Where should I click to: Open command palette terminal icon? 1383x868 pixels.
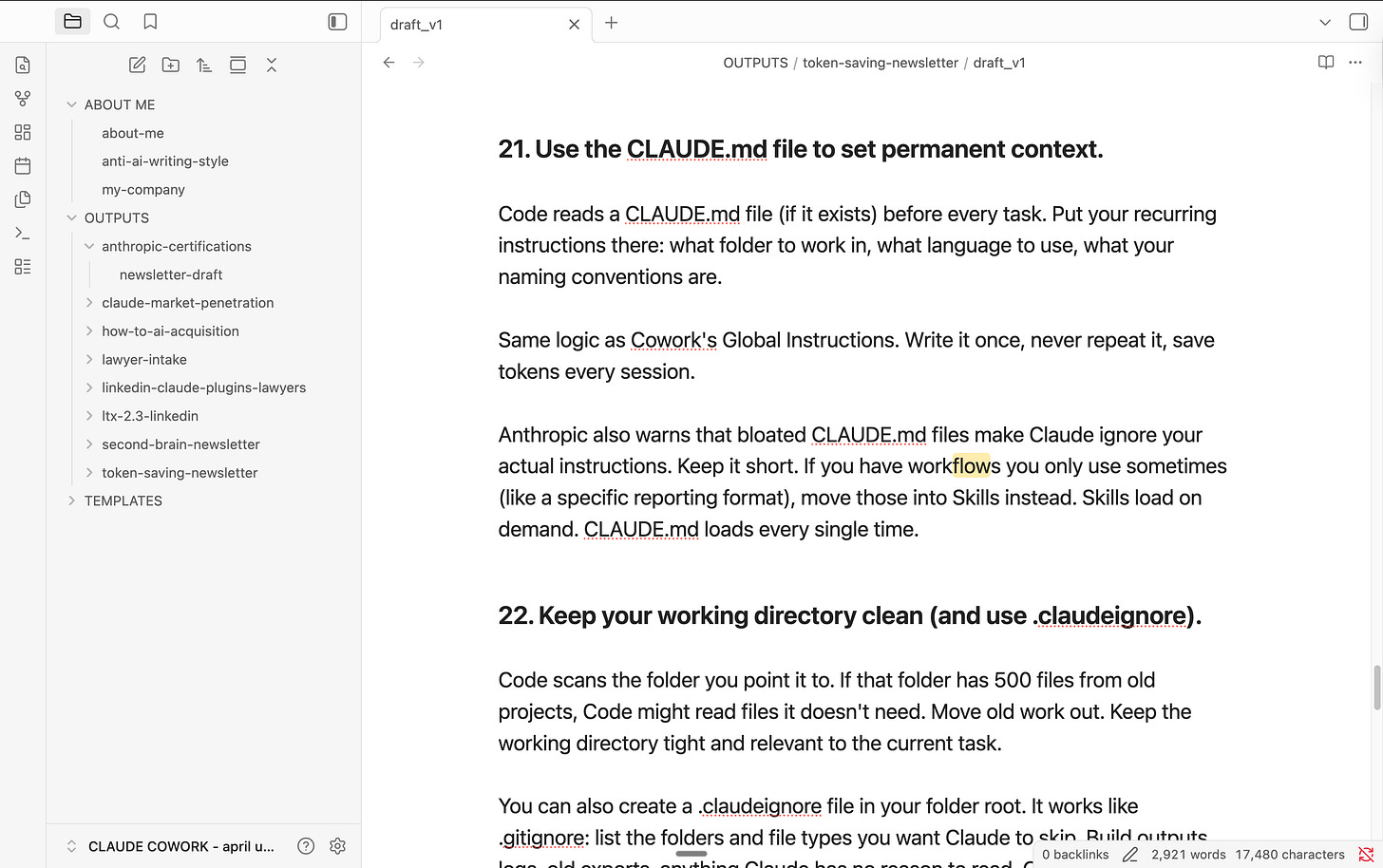click(x=23, y=233)
